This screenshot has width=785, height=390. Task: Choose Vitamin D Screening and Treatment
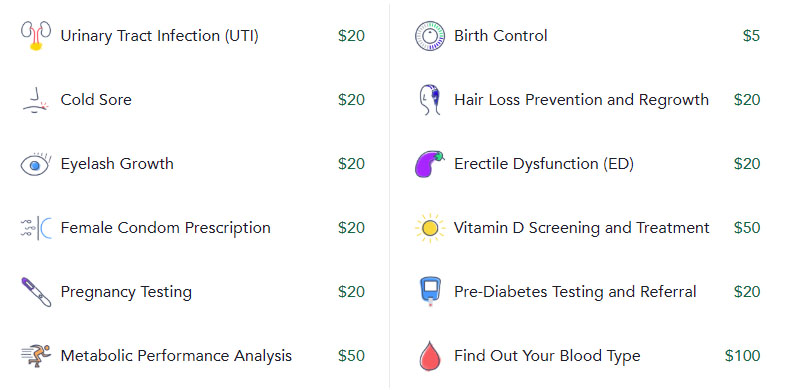pos(582,228)
